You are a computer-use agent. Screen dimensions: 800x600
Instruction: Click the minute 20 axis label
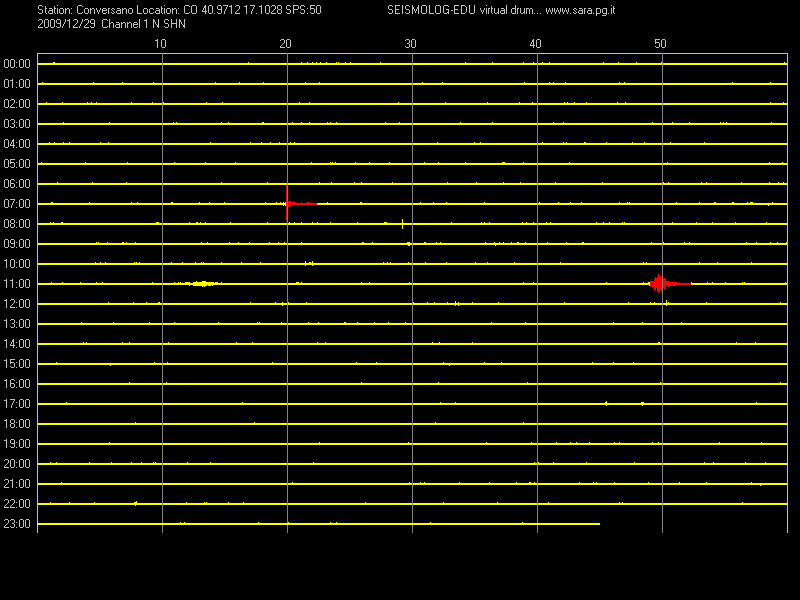tap(285, 44)
